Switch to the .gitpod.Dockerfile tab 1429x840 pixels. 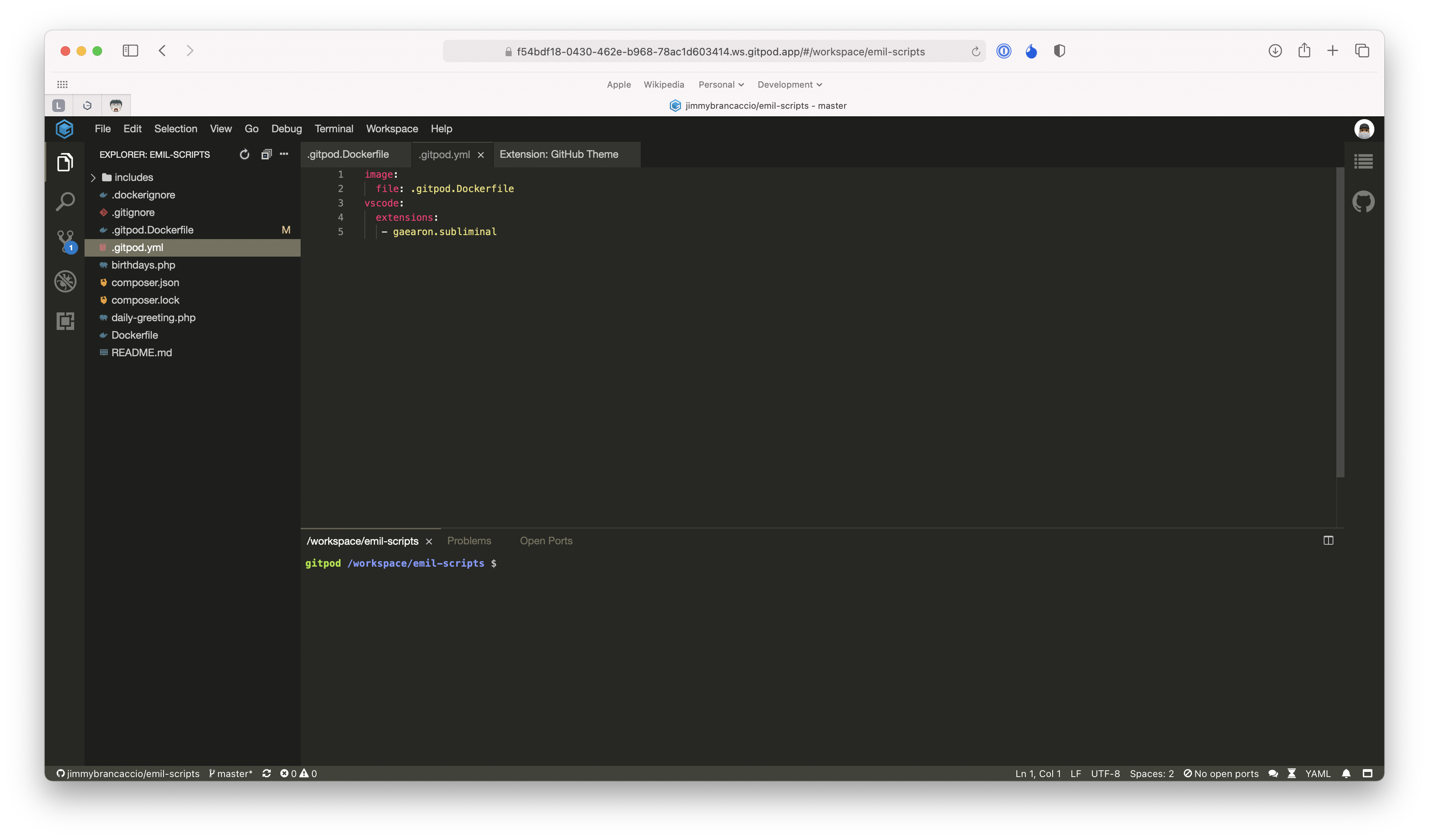coord(348,154)
